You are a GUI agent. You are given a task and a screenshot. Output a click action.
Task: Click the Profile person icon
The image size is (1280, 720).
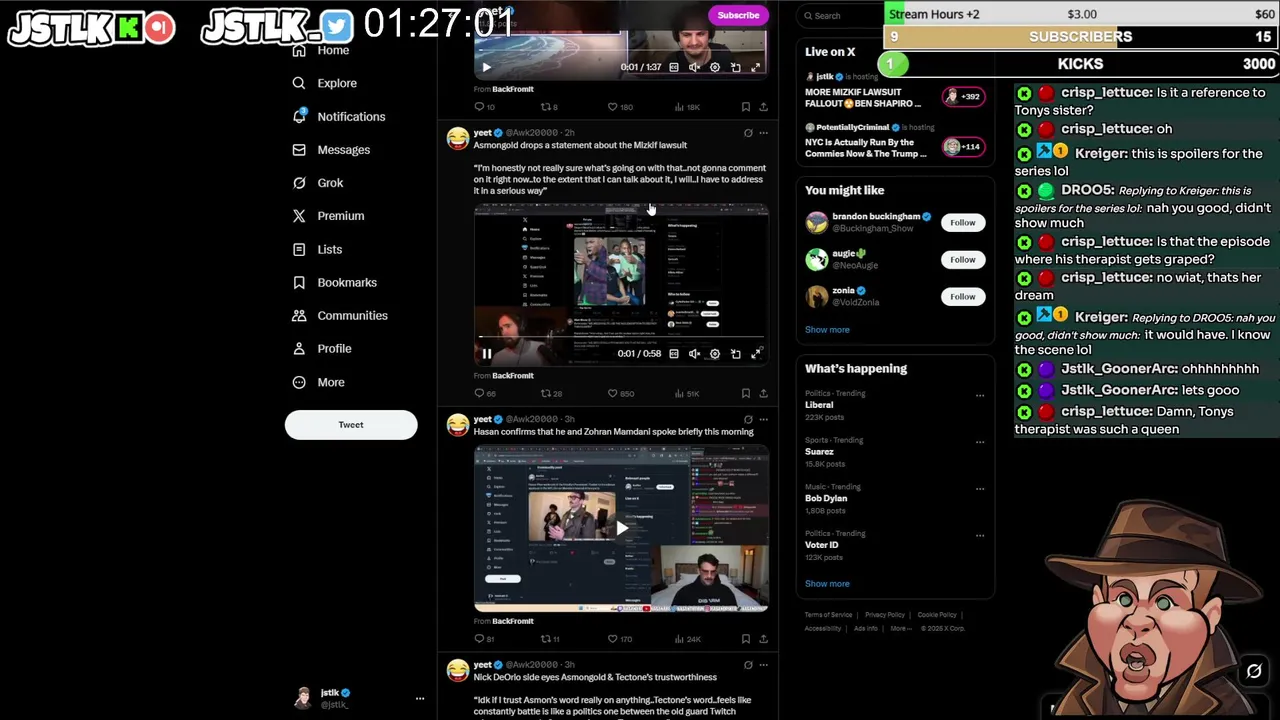299,349
